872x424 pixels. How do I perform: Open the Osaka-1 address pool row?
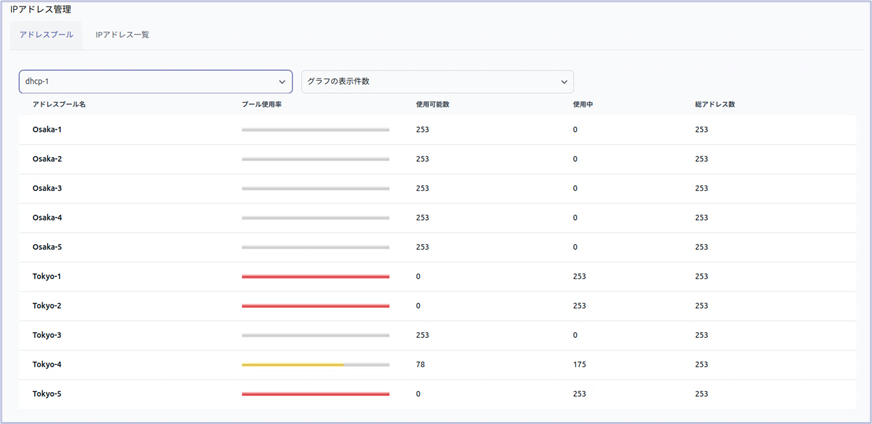pos(437,130)
